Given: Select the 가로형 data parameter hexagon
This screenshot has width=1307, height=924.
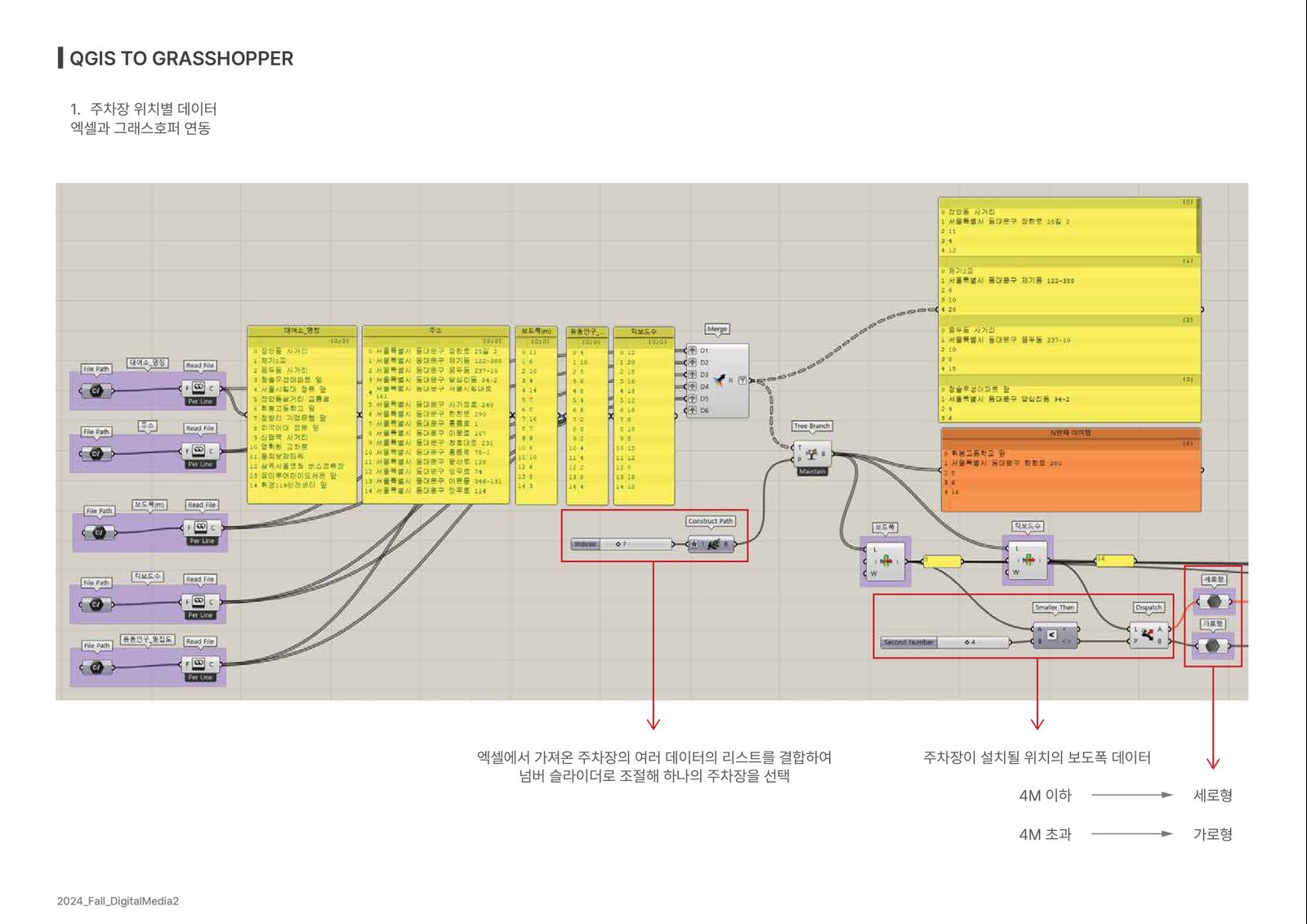Looking at the screenshot, I should pyautogui.click(x=1212, y=645).
